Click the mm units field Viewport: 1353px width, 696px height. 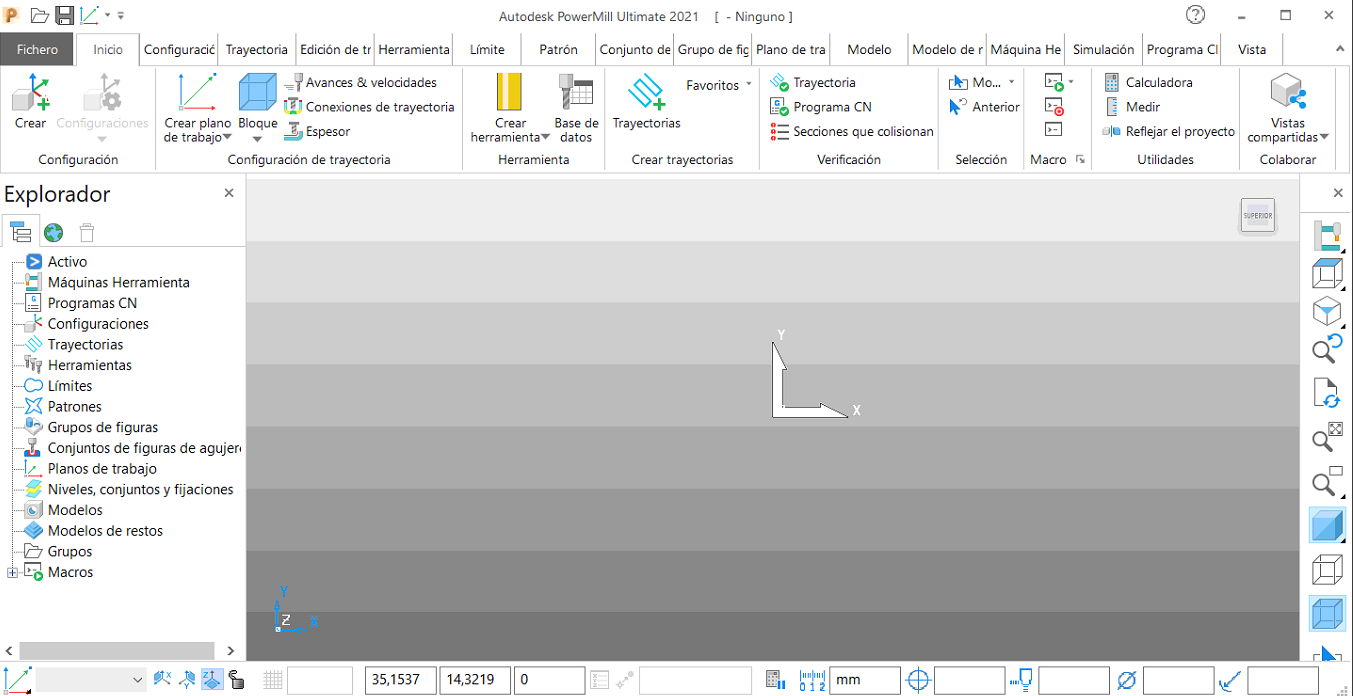(865, 680)
